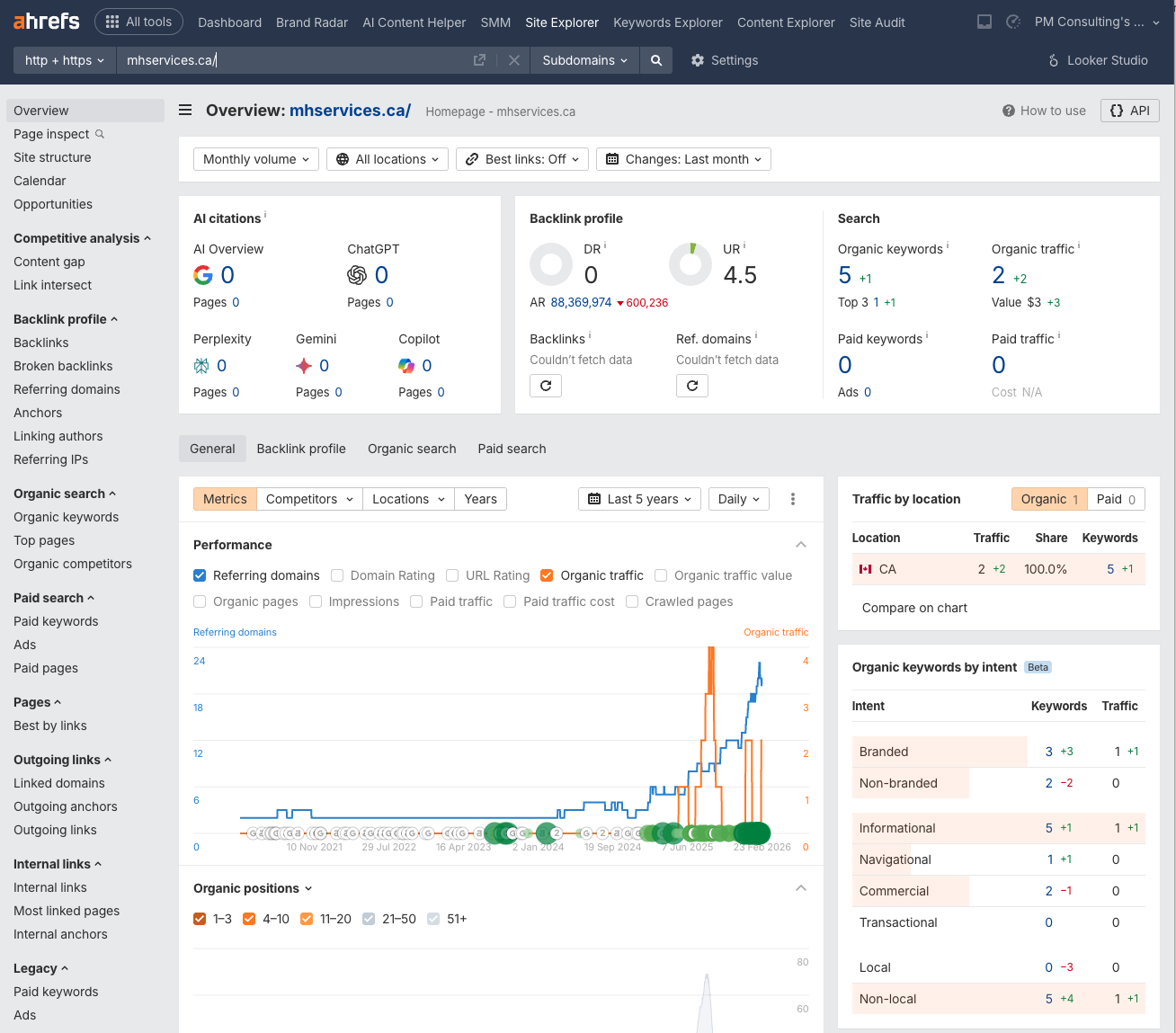The height and width of the screenshot is (1033, 1176).
Task: Disable the Organic traffic checkbox
Action: point(547,575)
